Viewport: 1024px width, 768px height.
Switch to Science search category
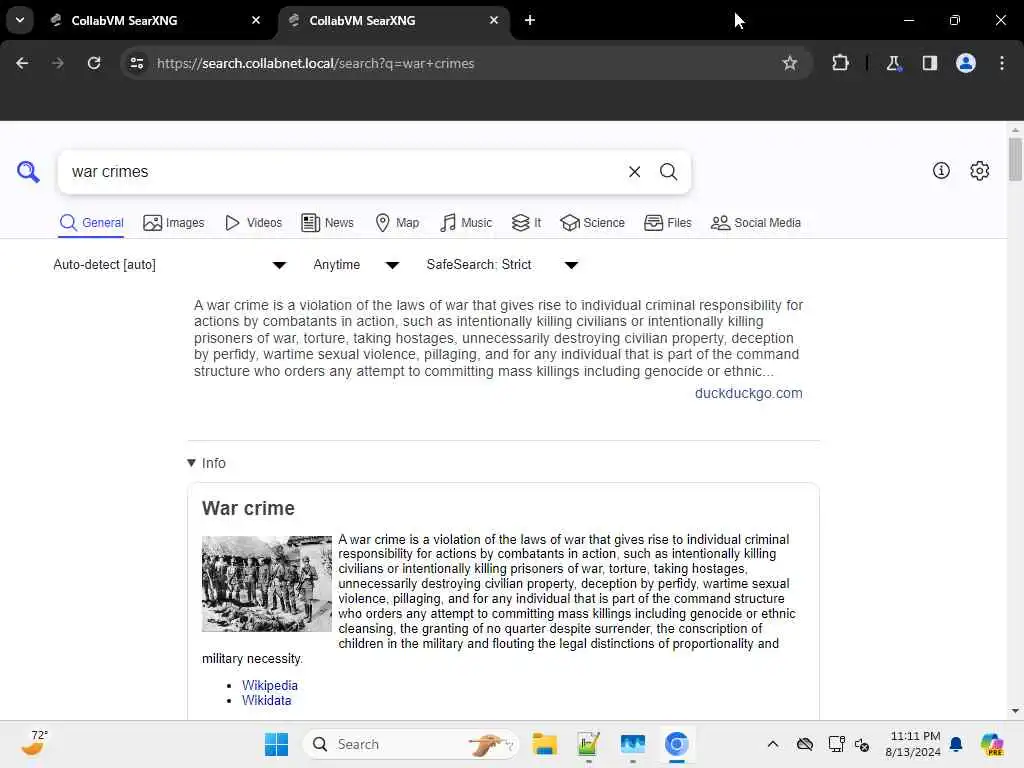[x=592, y=223]
